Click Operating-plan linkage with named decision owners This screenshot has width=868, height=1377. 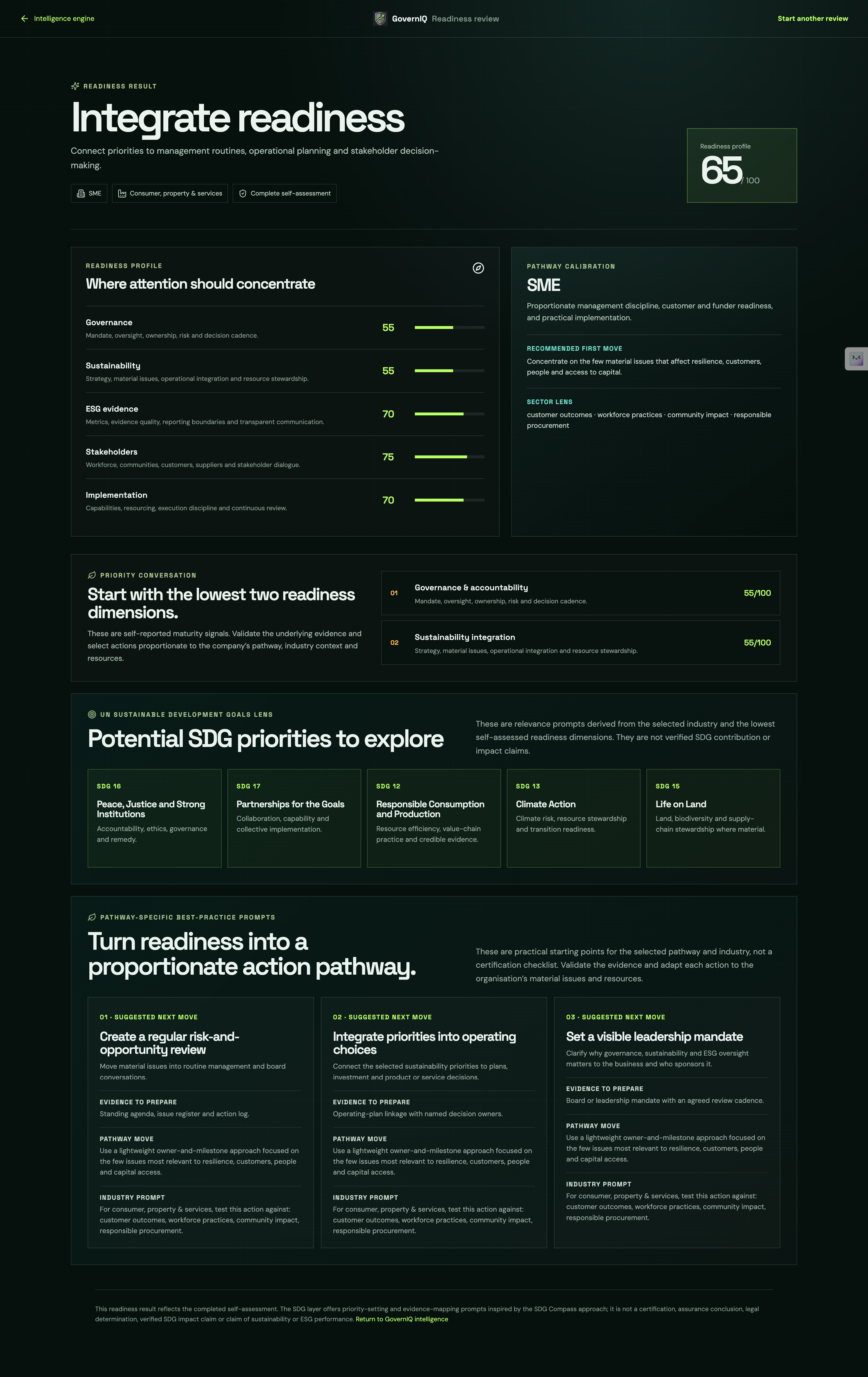click(418, 1114)
